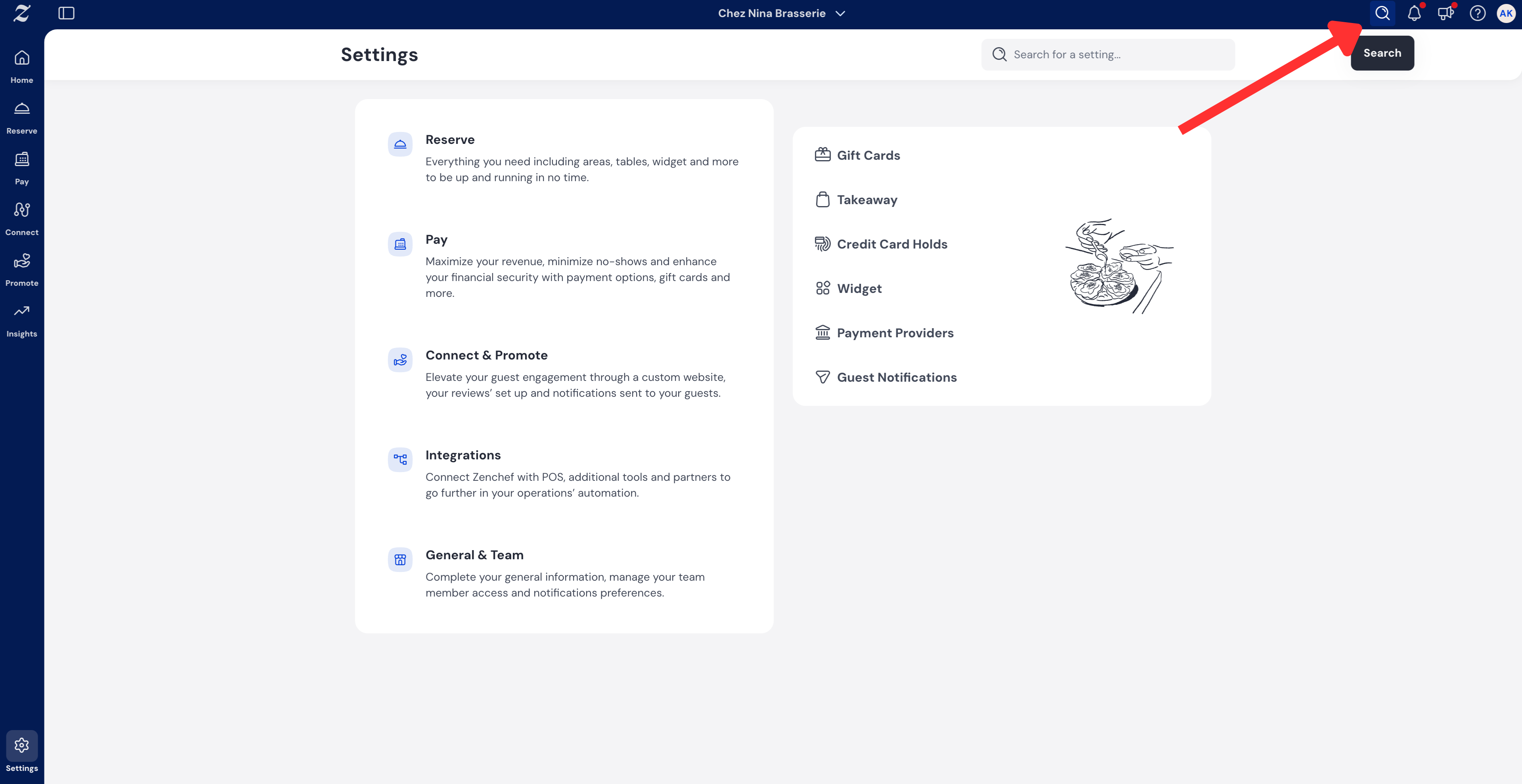
Task: Go to Payment Providers settings
Action: click(895, 333)
